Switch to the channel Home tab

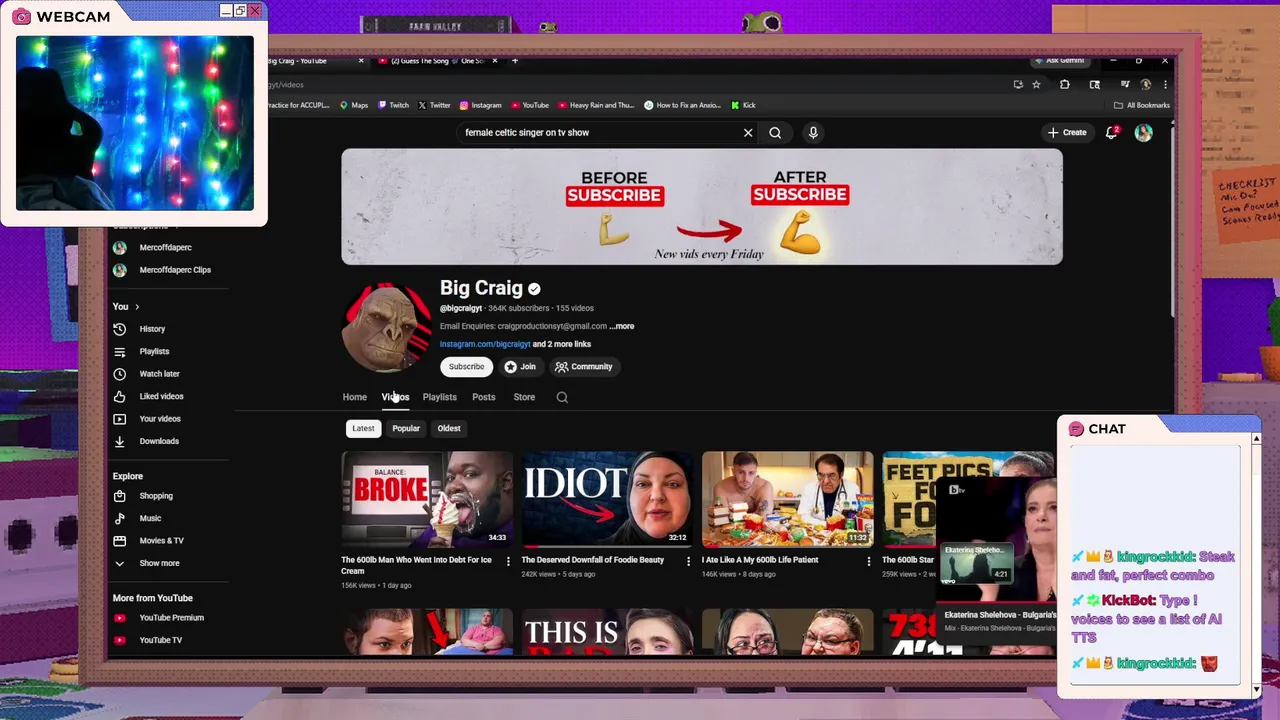(x=354, y=397)
